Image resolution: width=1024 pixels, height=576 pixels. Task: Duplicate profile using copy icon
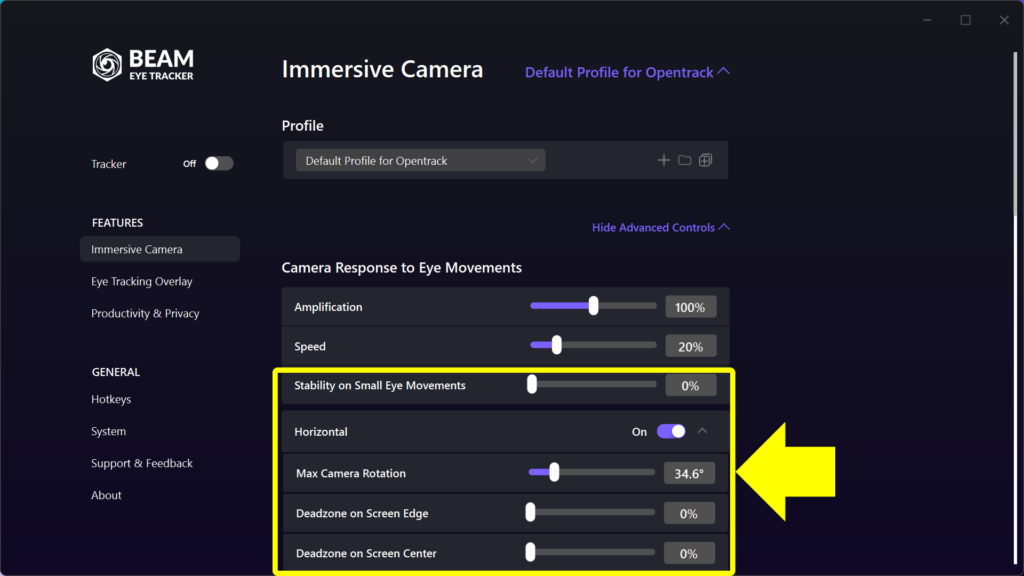[x=705, y=160]
